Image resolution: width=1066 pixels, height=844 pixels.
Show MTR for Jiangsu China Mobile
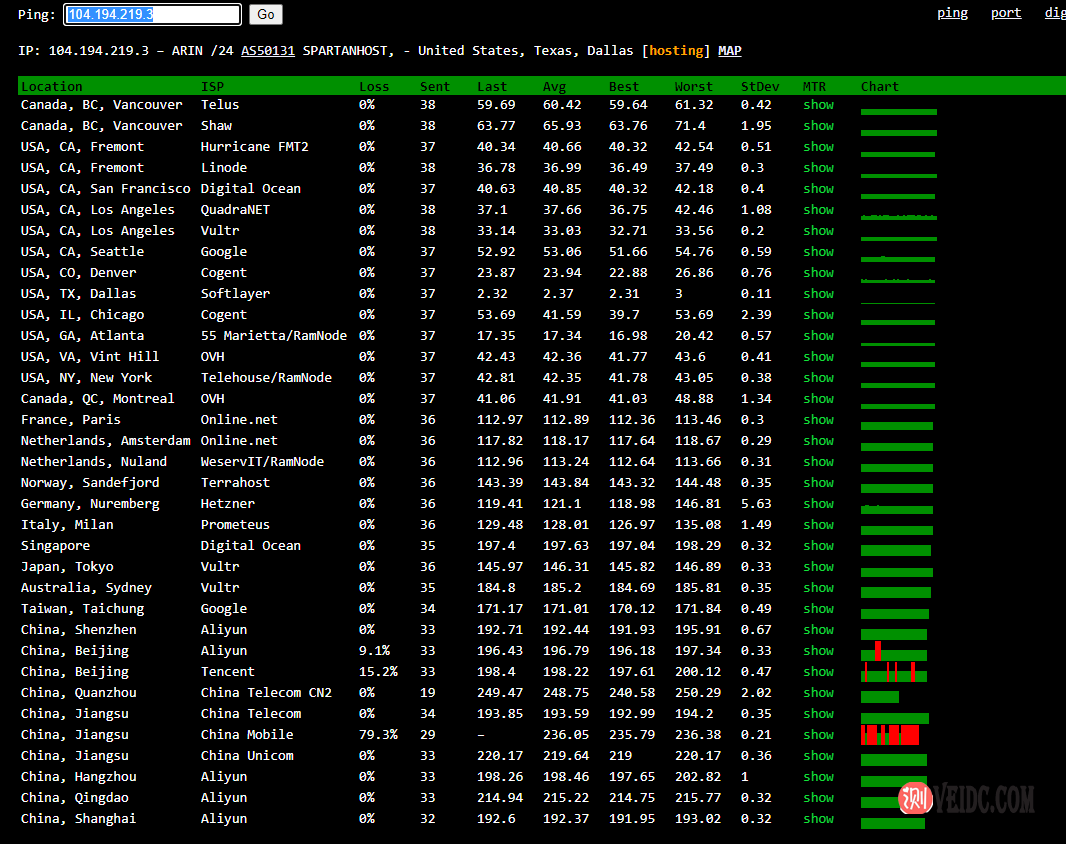pos(818,735)
